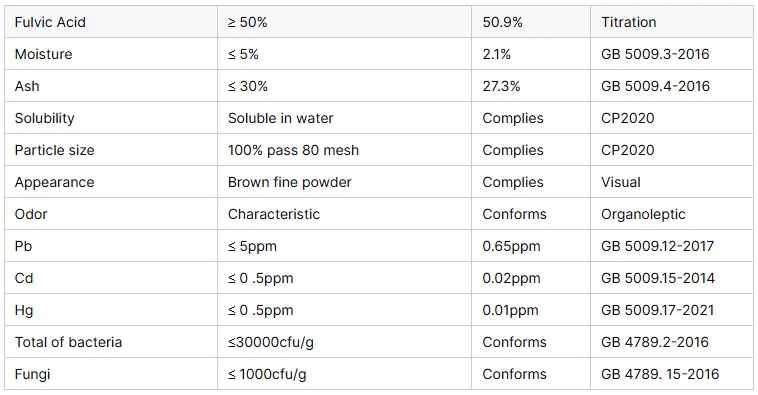Select the Organoleptic method cell
Screen dimensions: 758x395
click(643, 214)
